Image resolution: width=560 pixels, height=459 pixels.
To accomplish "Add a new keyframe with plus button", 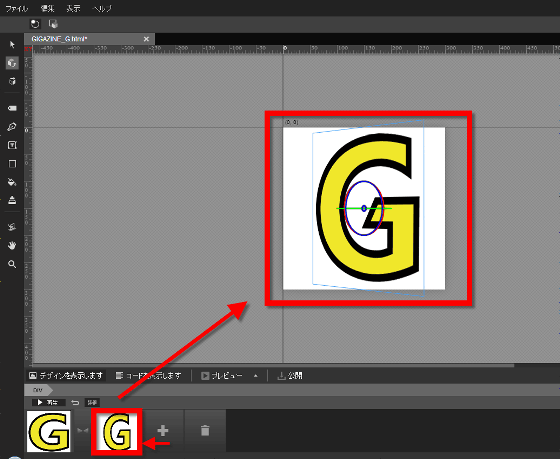I will (x=163, y=430).
